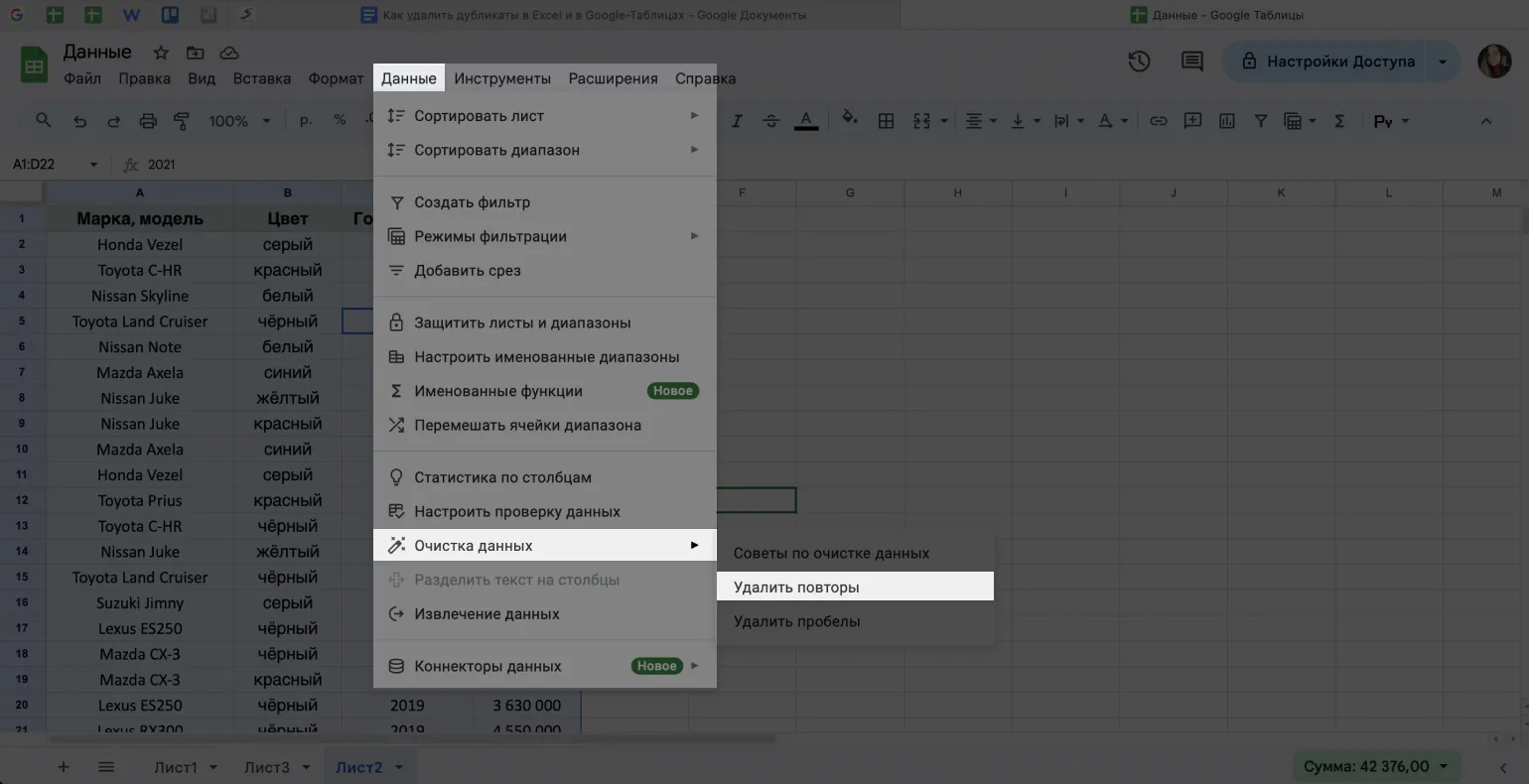This screenshot has height=784, width=1529.
Task: Click Удалить пробелы in submenu
Action: point(796,621)
